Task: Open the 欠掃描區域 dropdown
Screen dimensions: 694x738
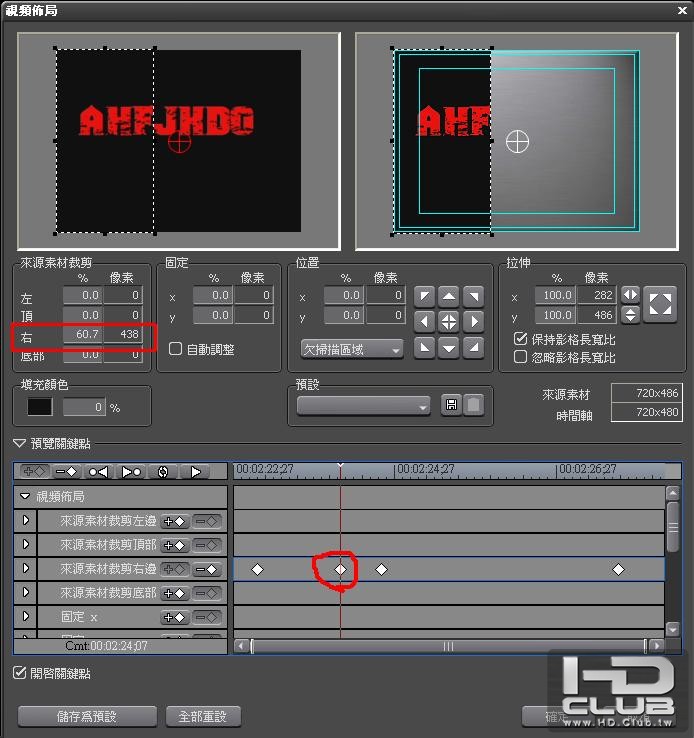Action: click(x=352, y=349)
